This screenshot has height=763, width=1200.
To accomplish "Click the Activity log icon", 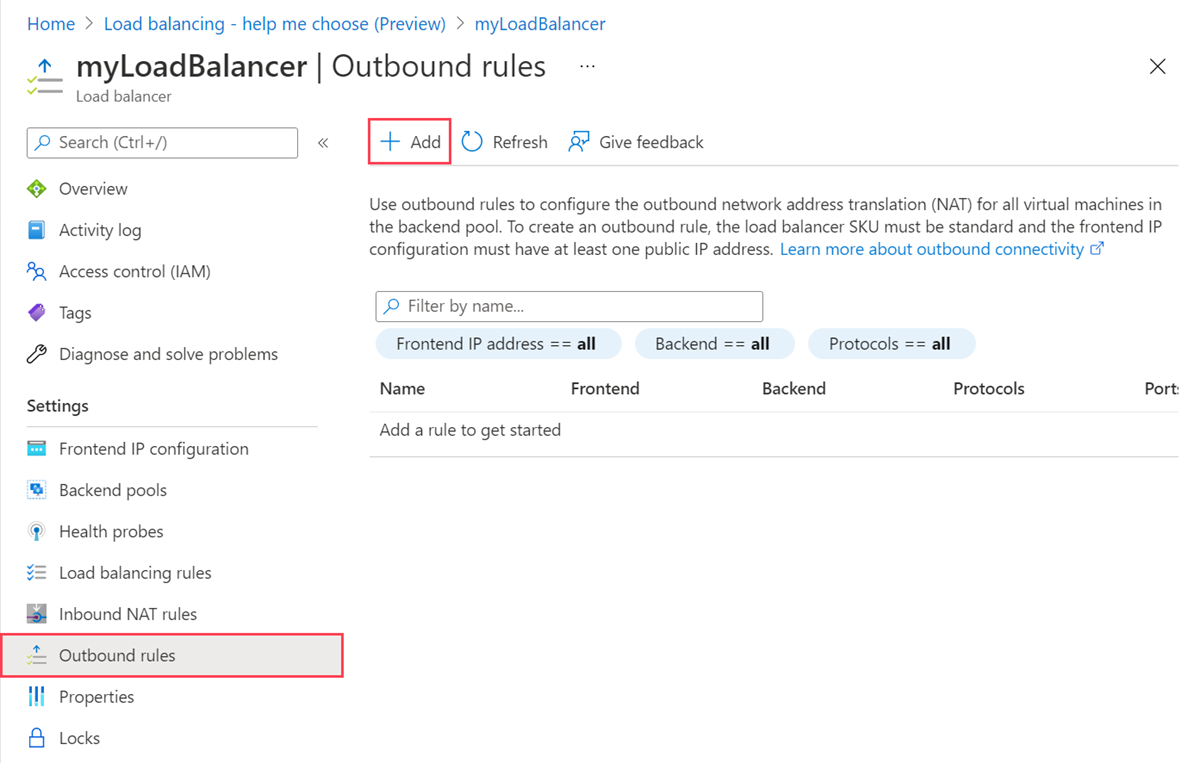I will point(37,230).
